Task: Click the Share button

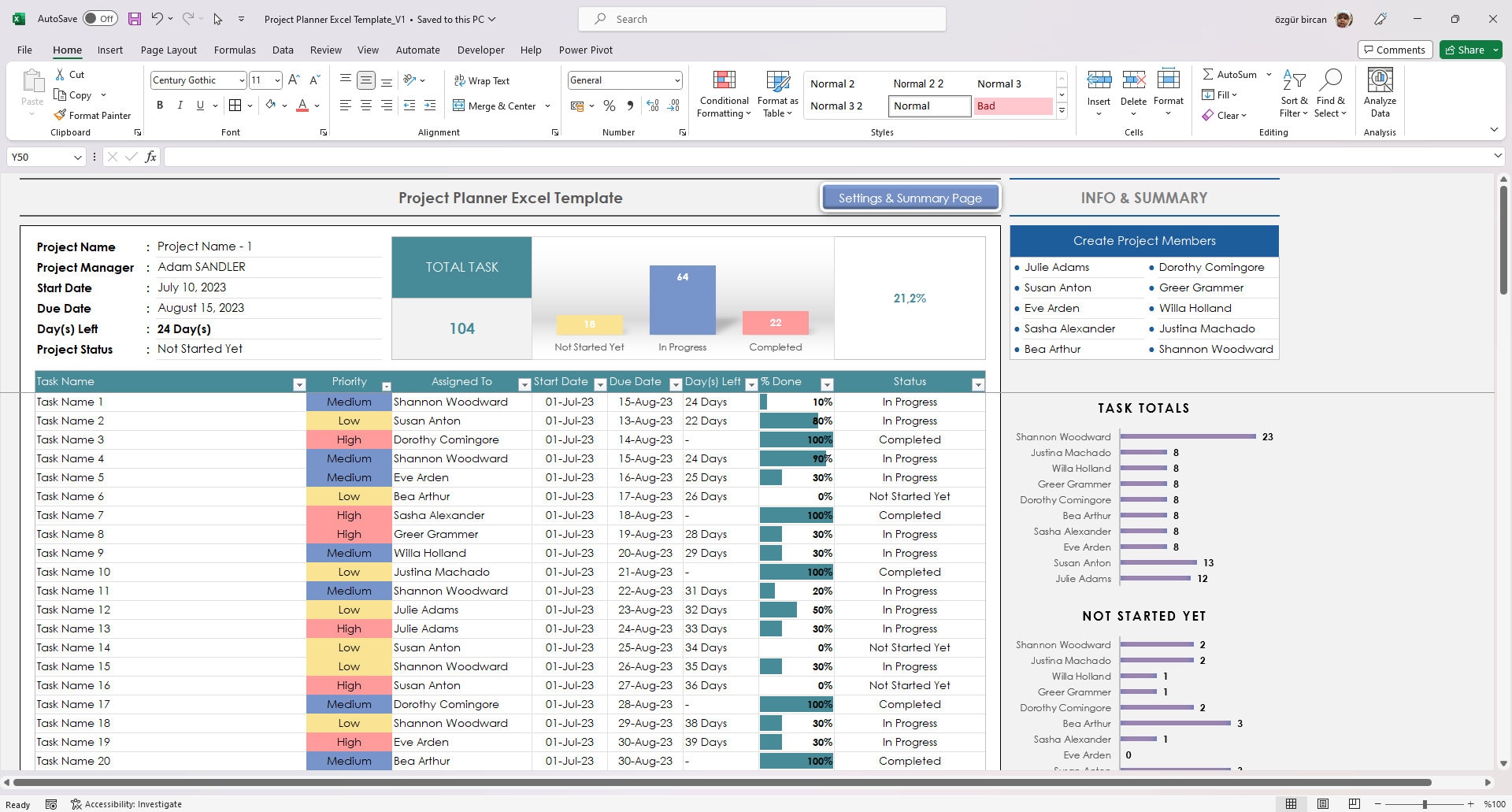Action: (x=1469, y=50)
